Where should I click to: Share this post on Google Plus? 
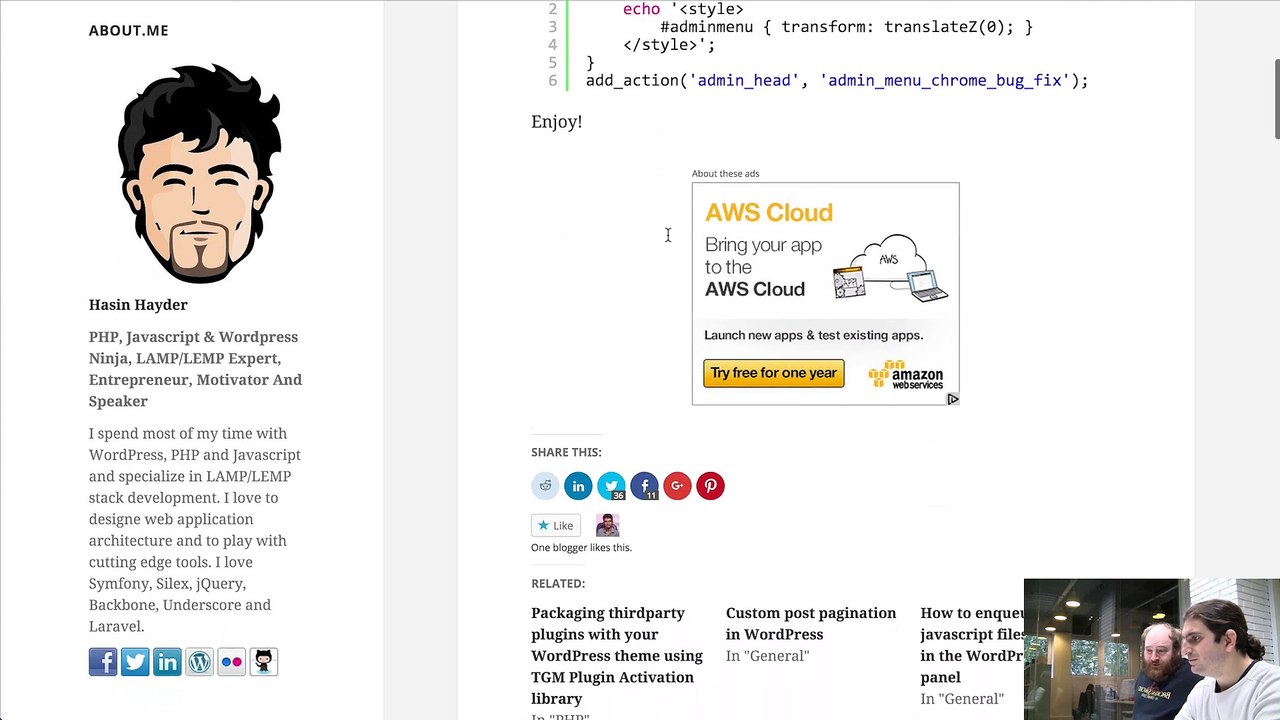[x=677, y=486]
